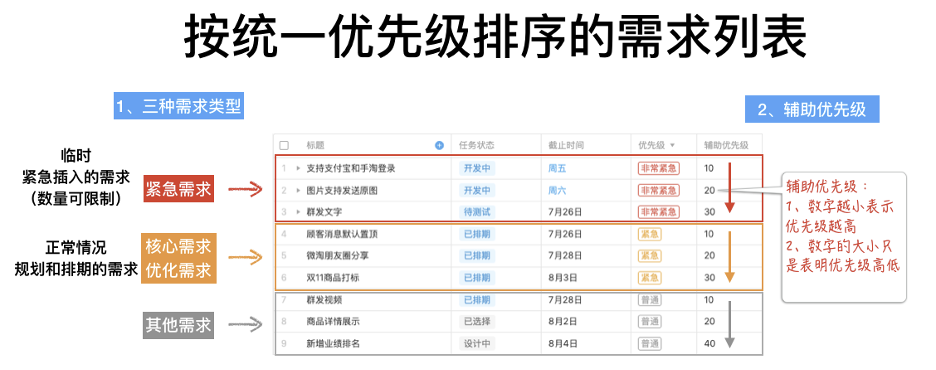Select auxiliary priority 10 of 支持支付宝和手淘登录
The image size is (936, 370).
point(709,168)
